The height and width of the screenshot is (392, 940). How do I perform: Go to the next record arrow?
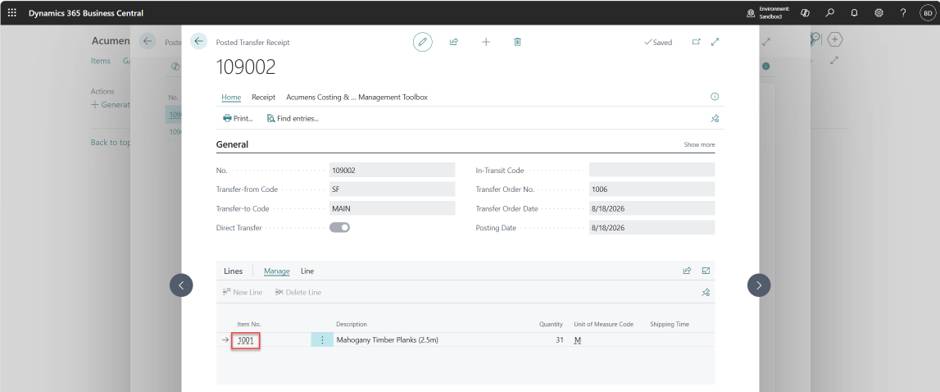[x=758, y=285]
